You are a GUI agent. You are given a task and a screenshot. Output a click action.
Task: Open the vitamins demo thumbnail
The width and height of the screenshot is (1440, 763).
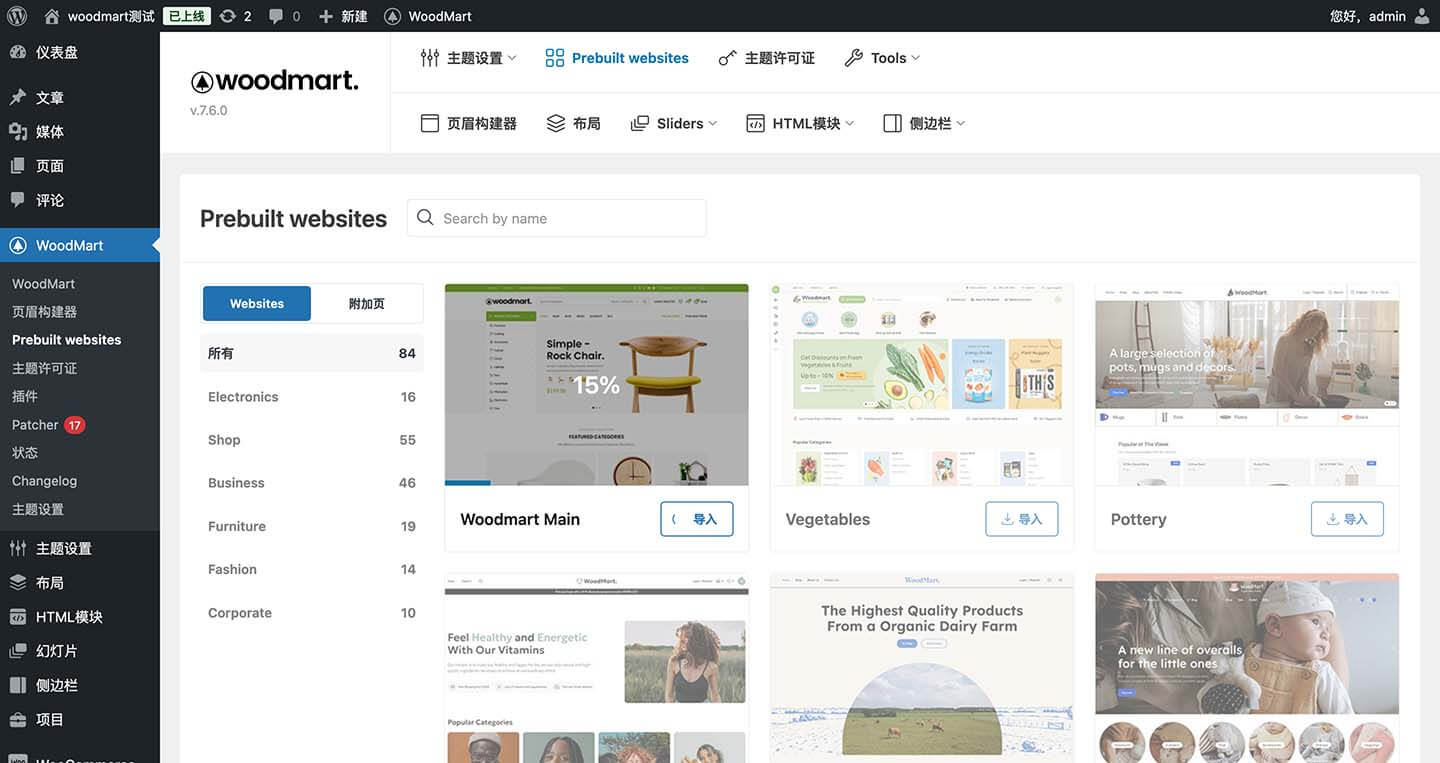click(x=597, y=668)
